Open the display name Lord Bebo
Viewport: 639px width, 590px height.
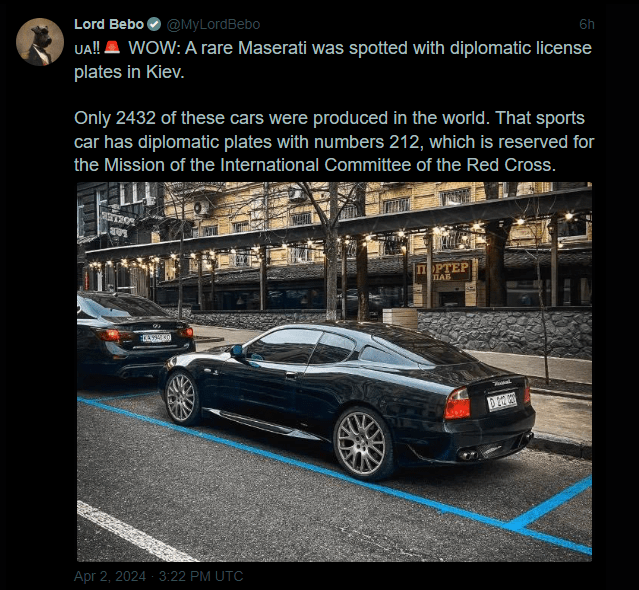click(x=109, y=24)
